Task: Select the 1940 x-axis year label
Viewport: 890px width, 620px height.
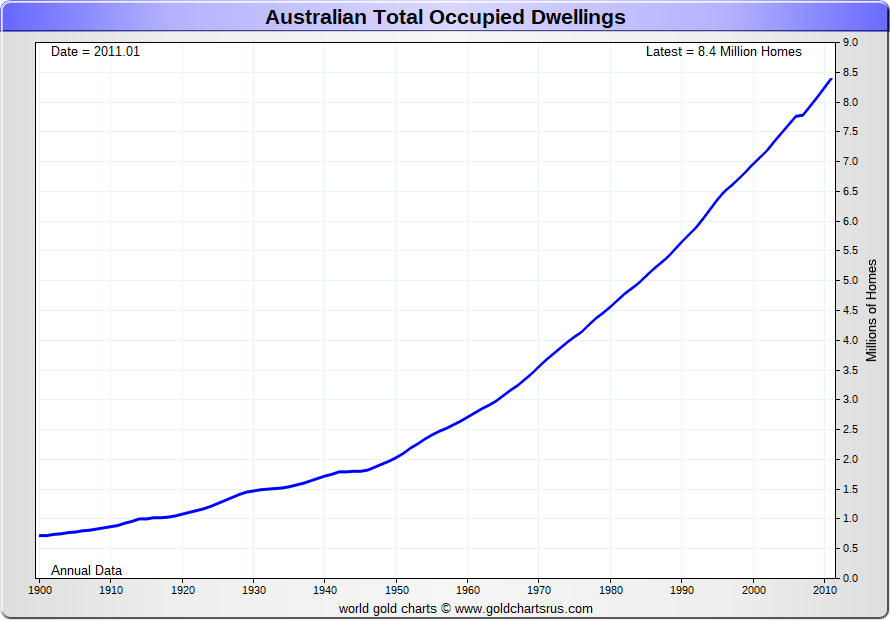Action: click(x=325, y=590)
